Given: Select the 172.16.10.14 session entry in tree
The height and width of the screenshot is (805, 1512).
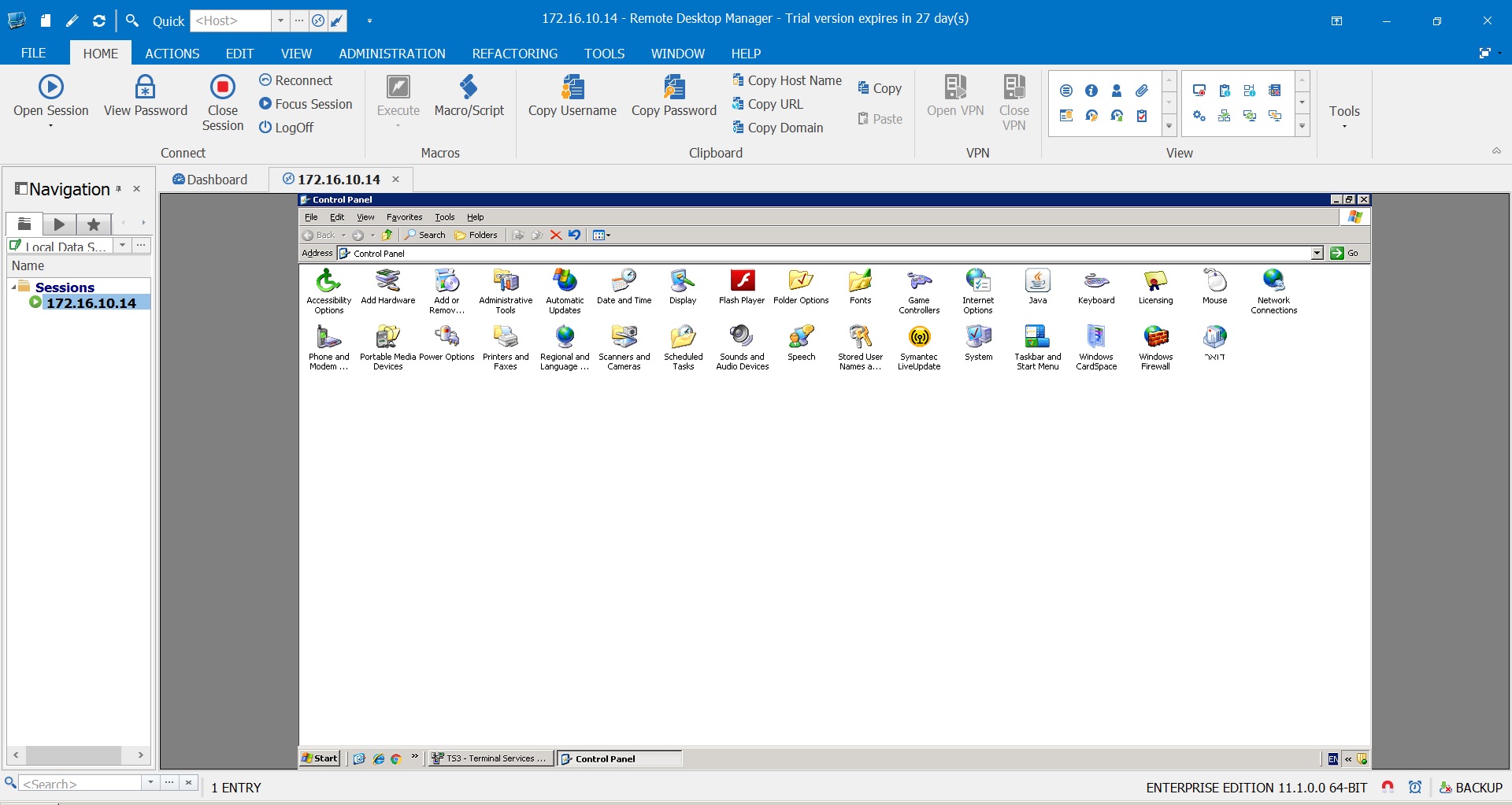Looking at the screenshot, I should coord(91,302).
